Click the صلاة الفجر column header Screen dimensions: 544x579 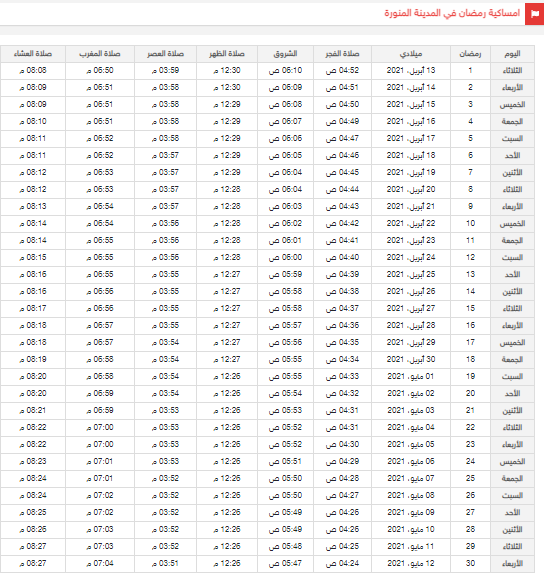(x=342, y=54)
